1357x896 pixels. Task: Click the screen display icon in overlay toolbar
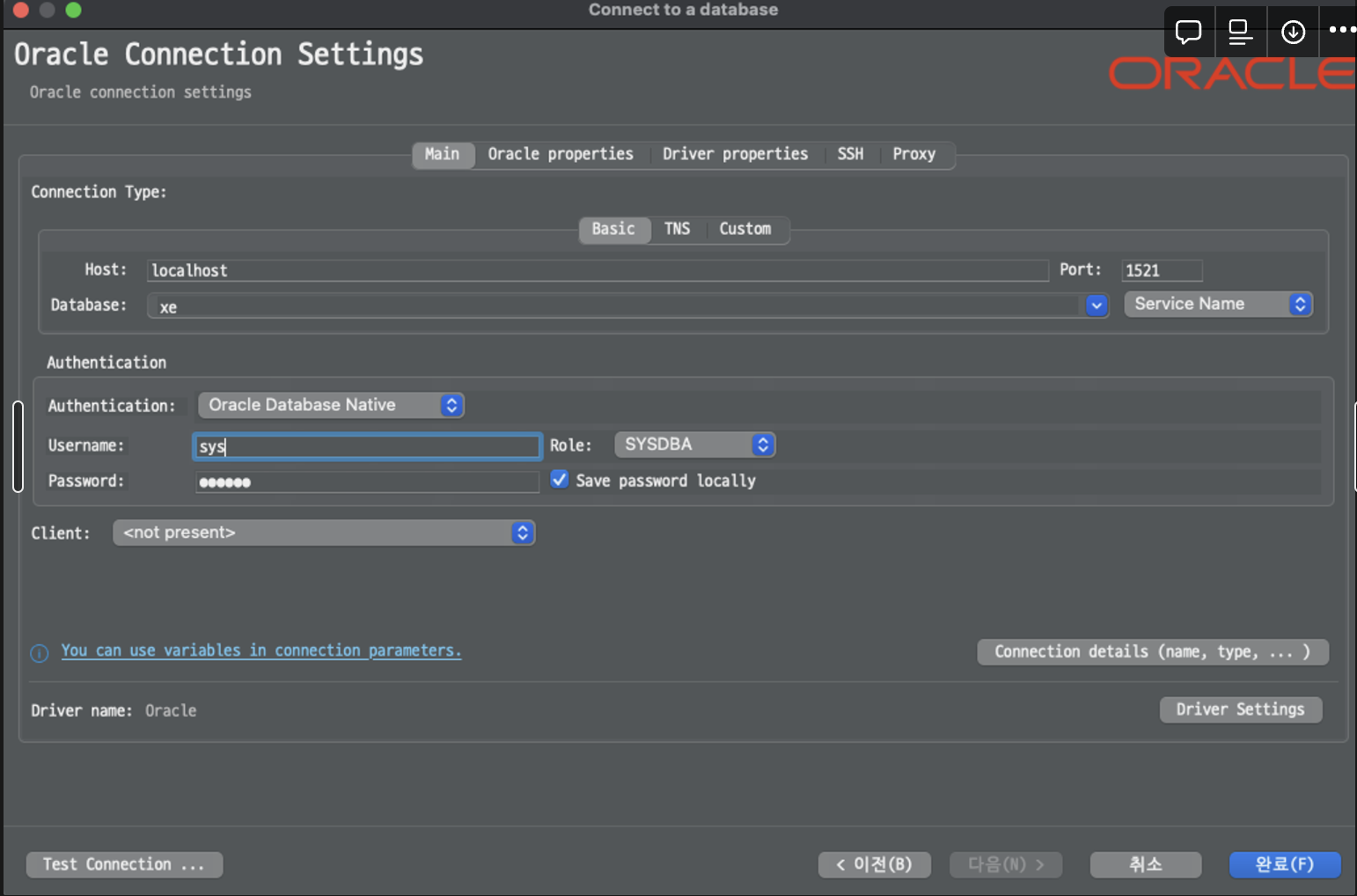coord(1240,33)
